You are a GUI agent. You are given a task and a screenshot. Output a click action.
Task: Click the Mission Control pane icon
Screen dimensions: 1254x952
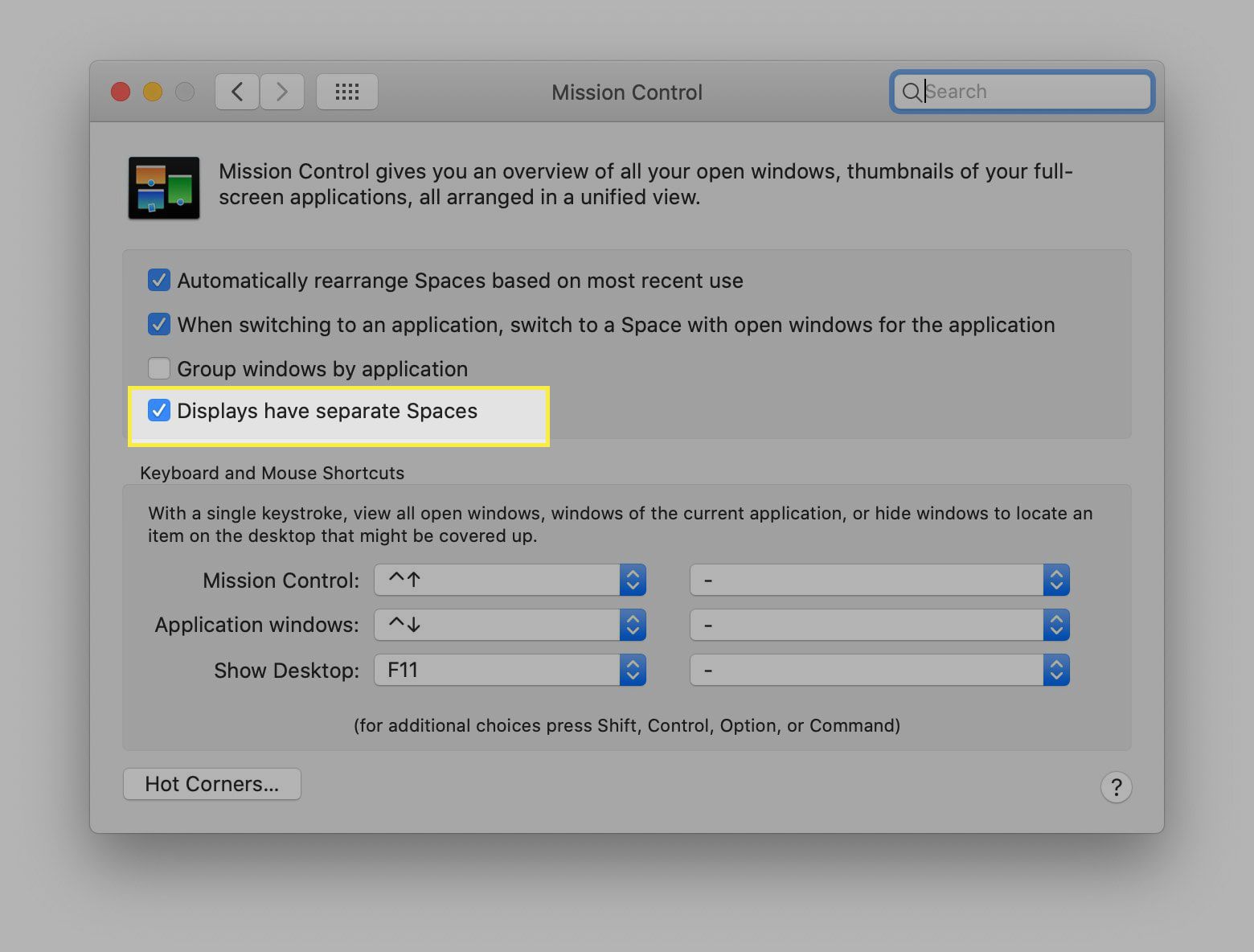(164, 188)
